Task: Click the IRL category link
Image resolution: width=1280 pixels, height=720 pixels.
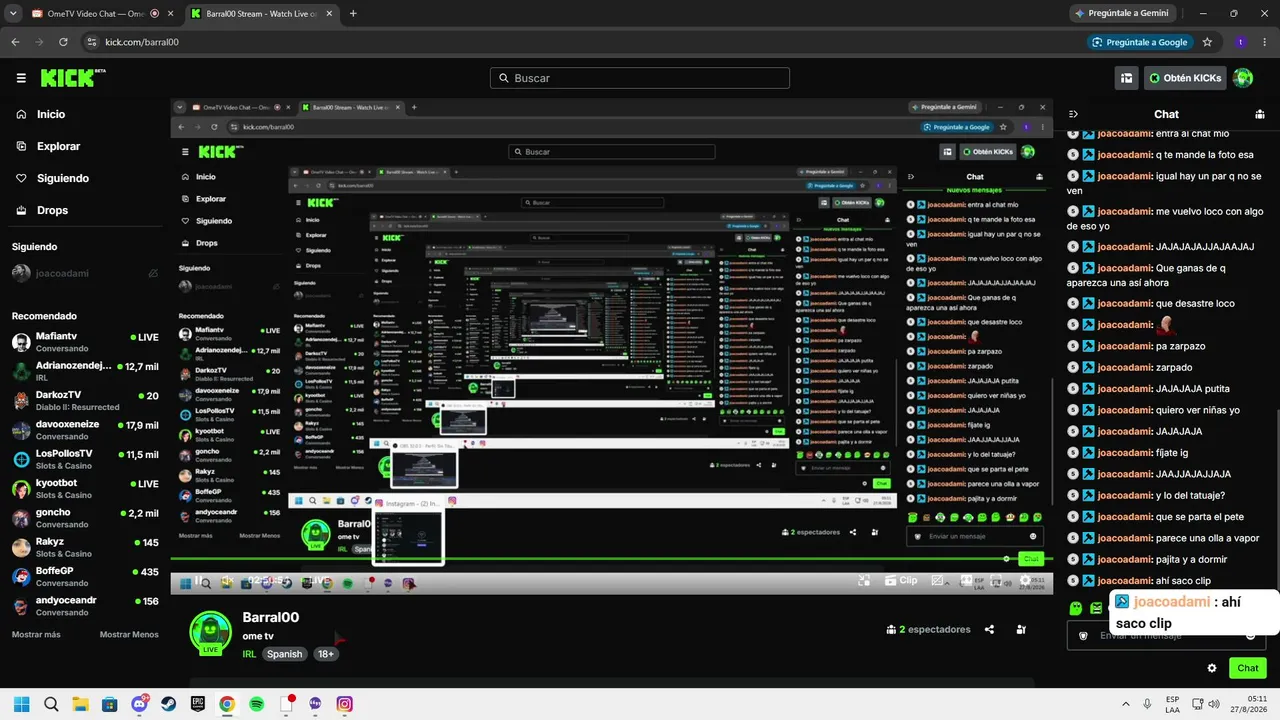Action: (x=249, y=654)
